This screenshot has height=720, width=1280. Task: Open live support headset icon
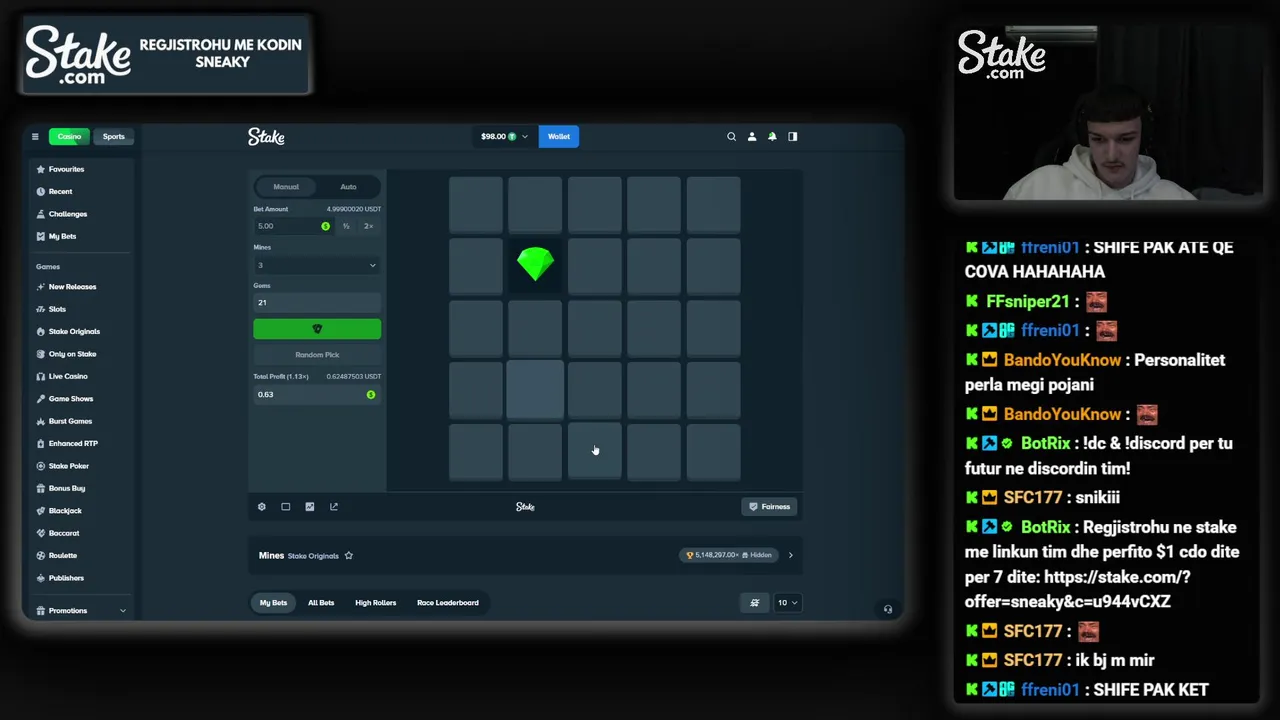pos(888,609)
